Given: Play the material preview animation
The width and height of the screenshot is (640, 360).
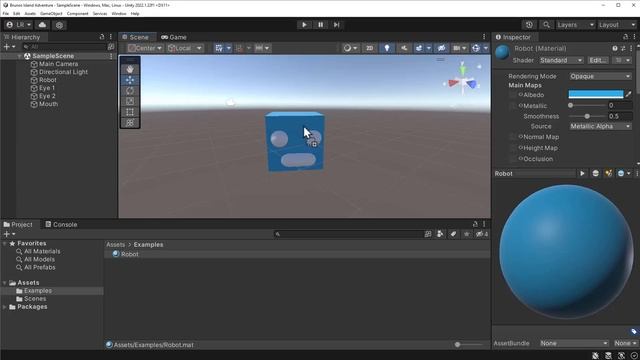Looking at the screenshot, I should [582, 173].
